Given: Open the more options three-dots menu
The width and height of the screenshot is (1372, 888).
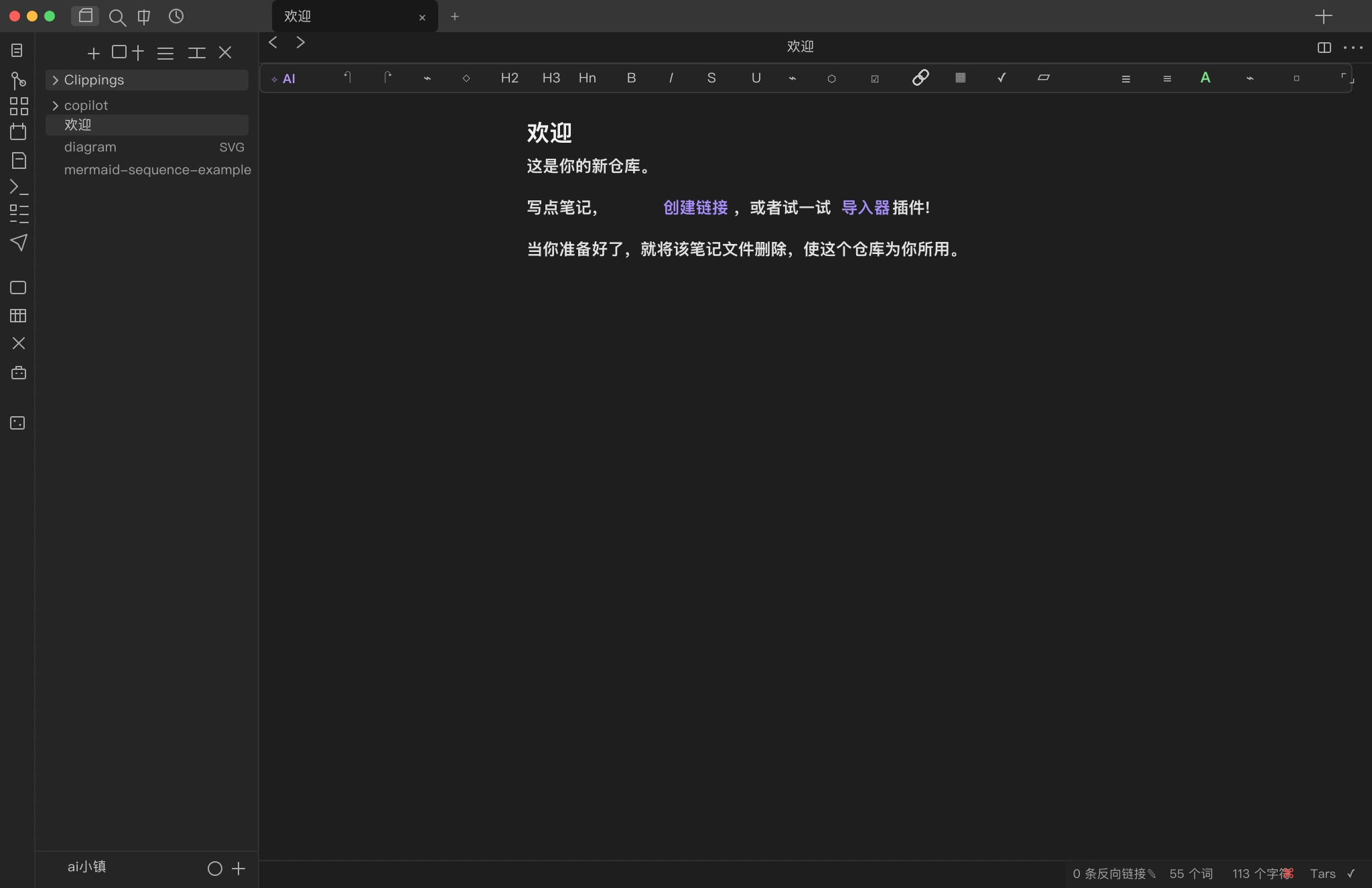Looking at the screenshot, I should 1353,47.
